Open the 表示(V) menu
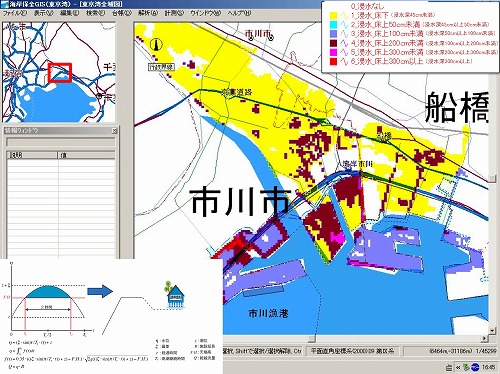This screenshot has height=374, width=500. pos(43,13)
